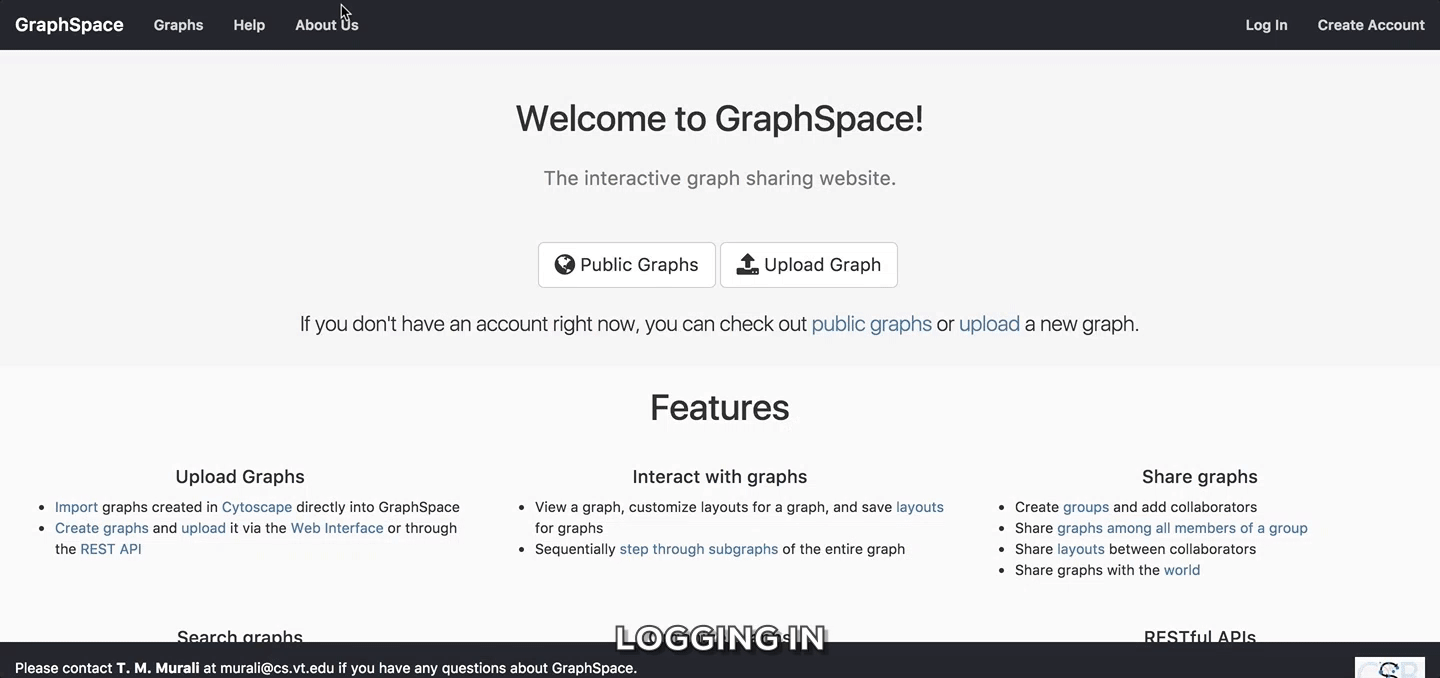Open the 'groups' link under Share graphs
The width and height of the screenshot is (1440, 678).
[1086, 507]
